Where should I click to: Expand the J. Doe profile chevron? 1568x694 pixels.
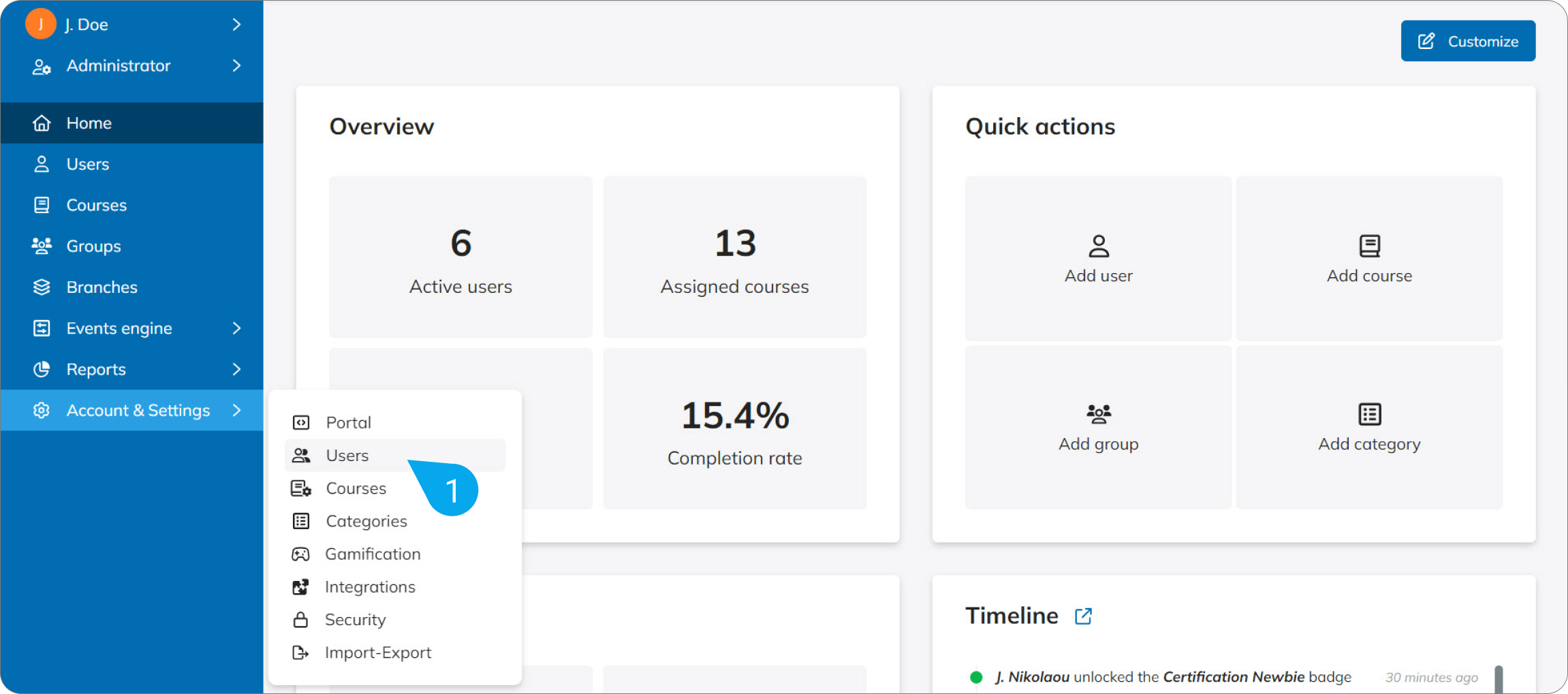(x=236, y=25)
